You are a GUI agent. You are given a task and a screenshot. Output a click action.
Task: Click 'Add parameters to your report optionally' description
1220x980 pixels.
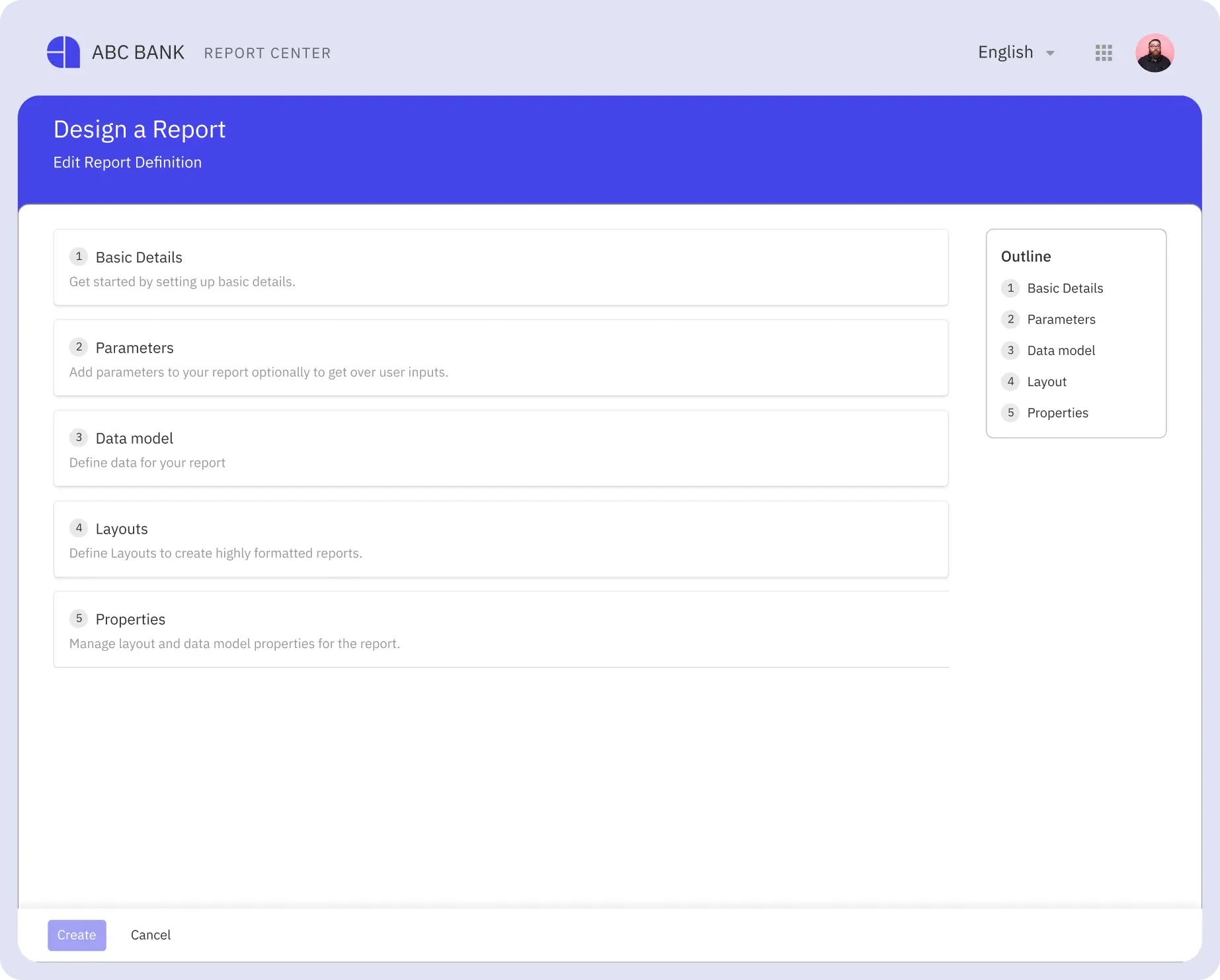259,372
